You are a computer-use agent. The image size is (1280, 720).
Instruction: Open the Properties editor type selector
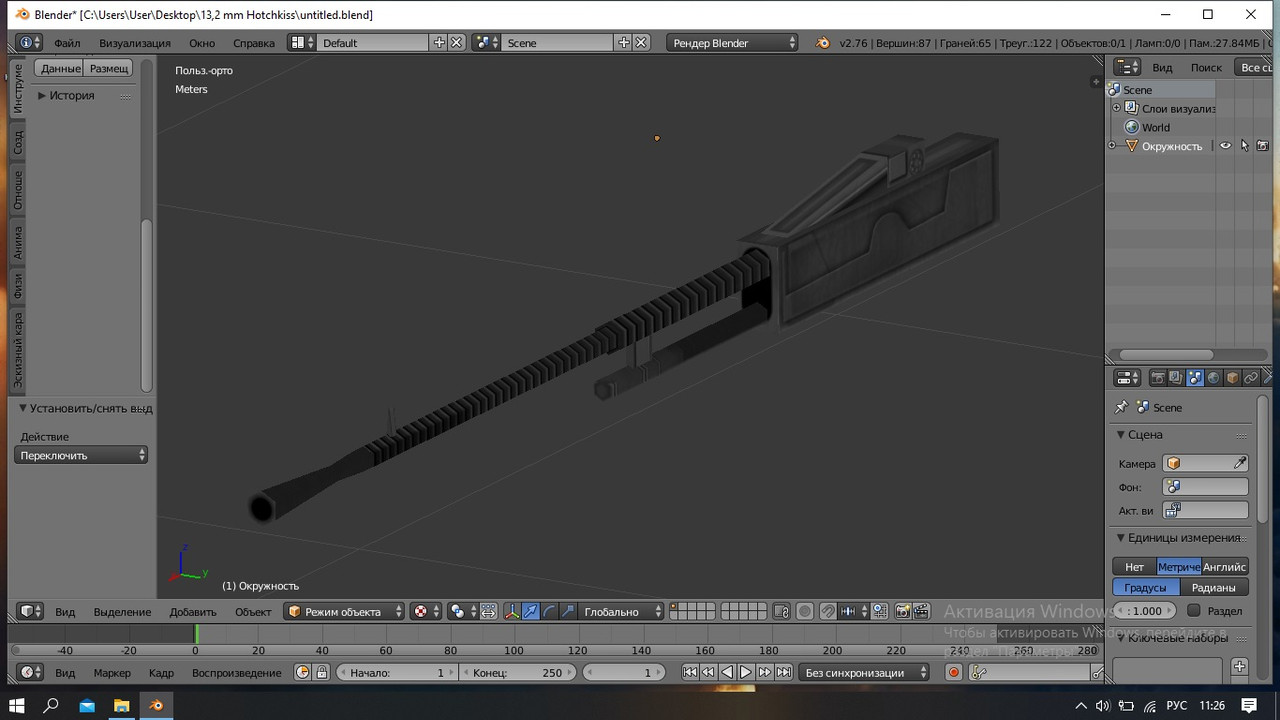(1127, 378)
